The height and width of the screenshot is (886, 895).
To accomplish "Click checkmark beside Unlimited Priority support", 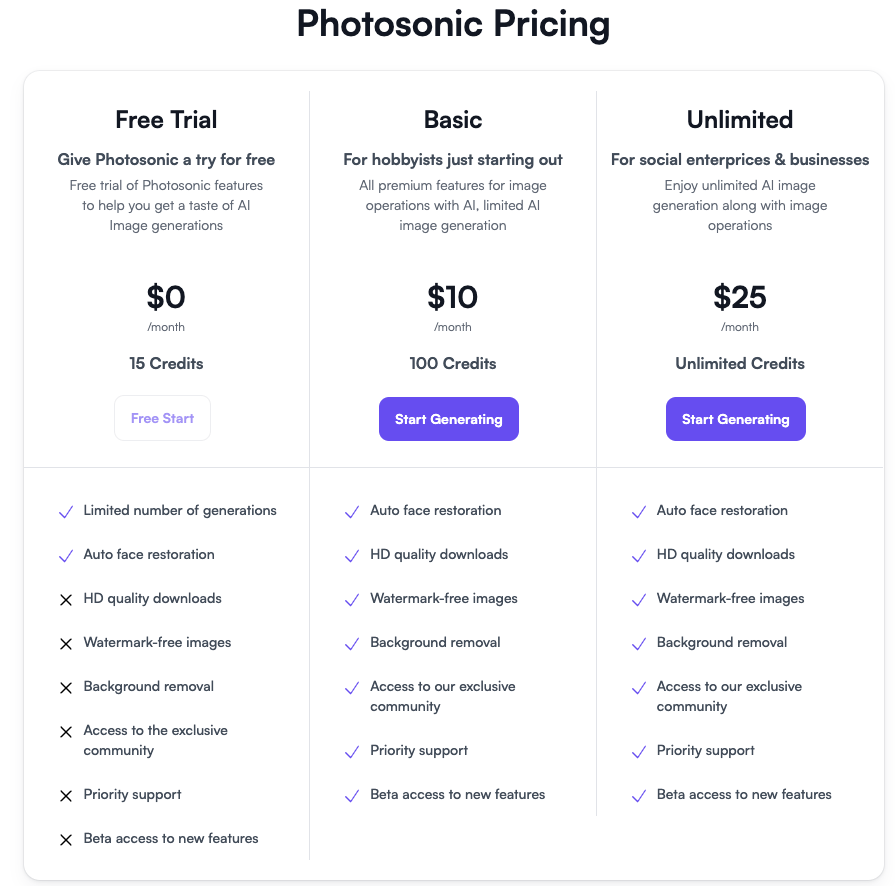I will (x=639, y=751).
